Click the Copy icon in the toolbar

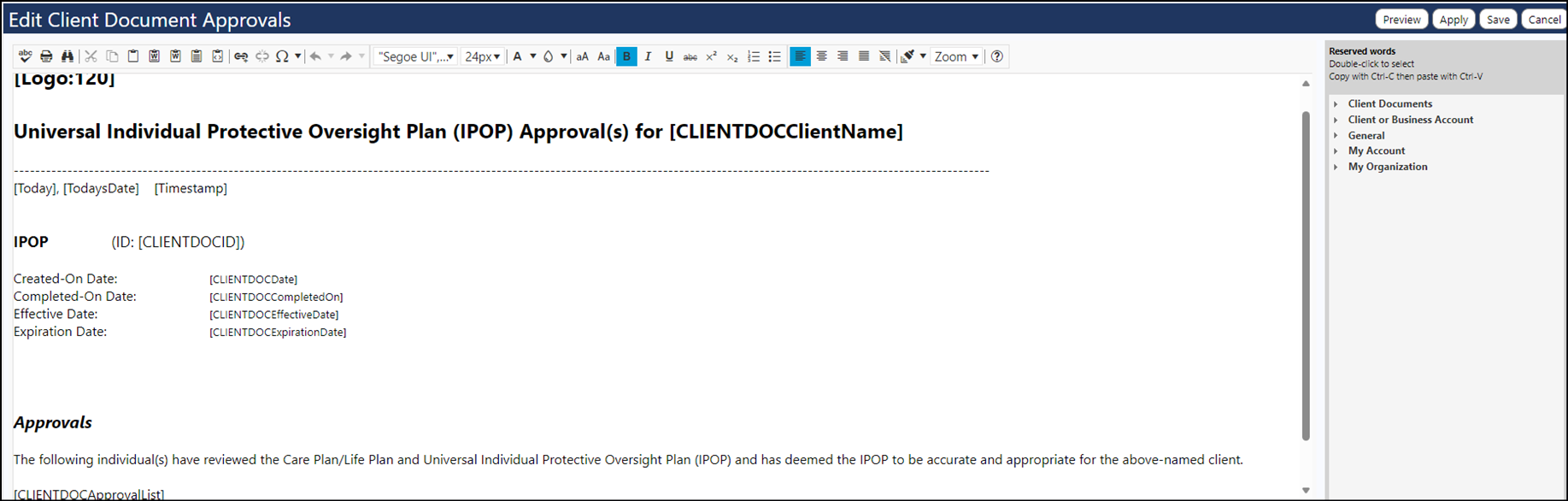[112, 56]
